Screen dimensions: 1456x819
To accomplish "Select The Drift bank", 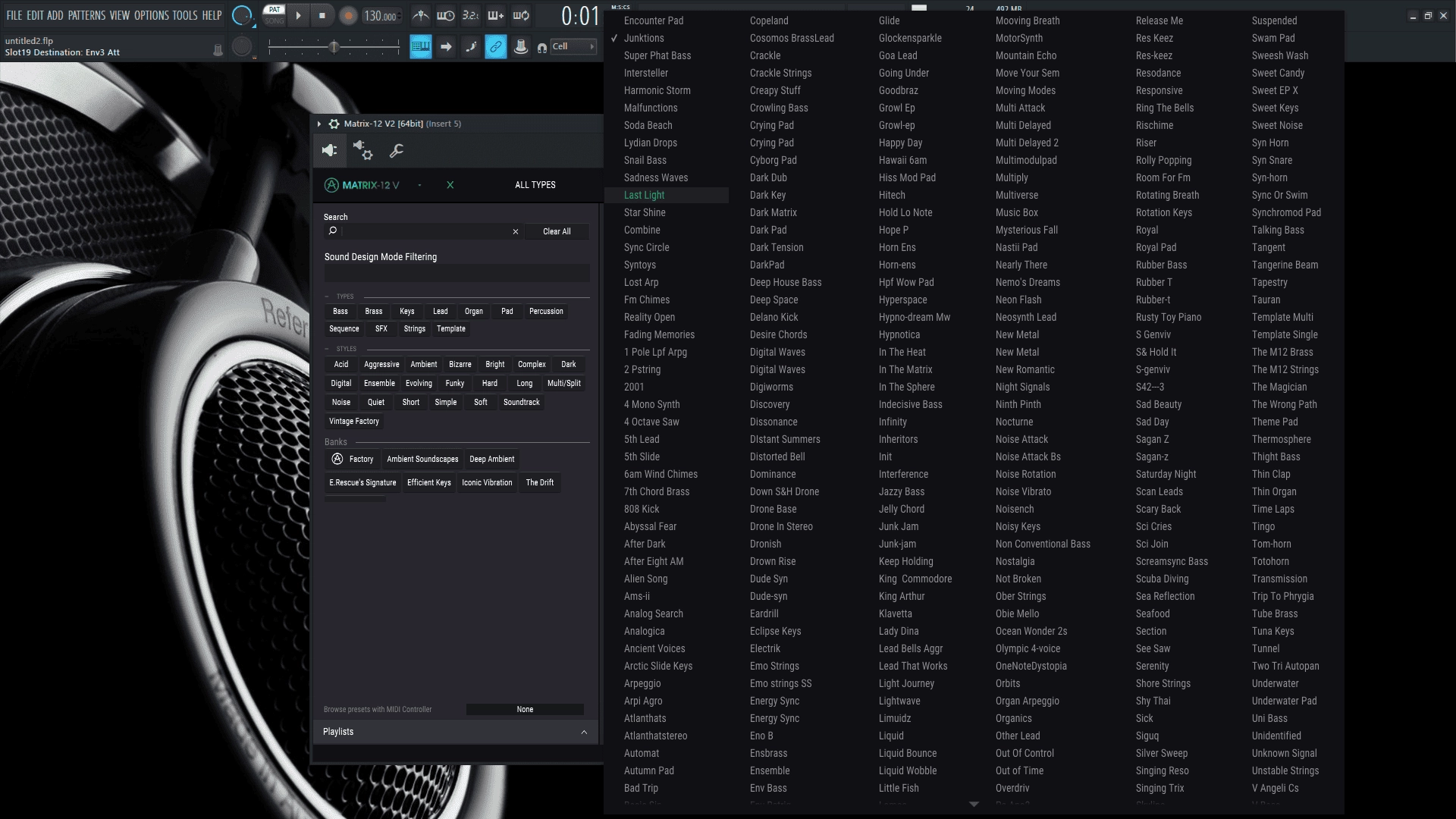I will coord(540,482).
